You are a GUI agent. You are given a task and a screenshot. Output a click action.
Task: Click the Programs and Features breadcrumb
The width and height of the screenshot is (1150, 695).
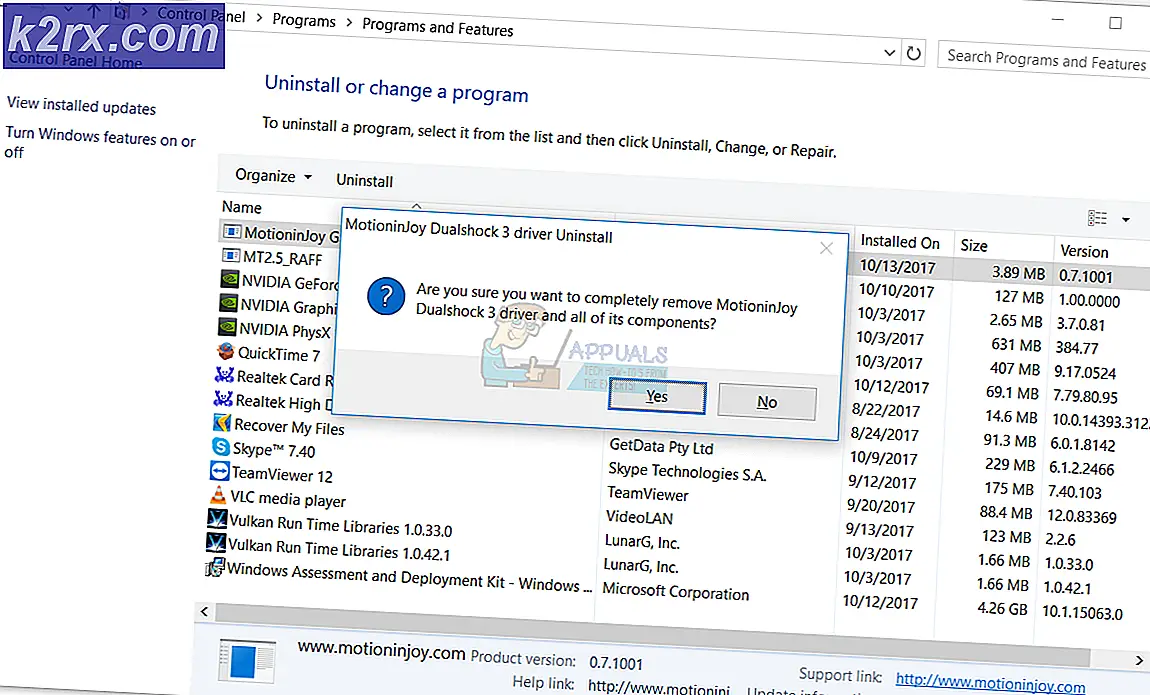(x=438, y=27)
